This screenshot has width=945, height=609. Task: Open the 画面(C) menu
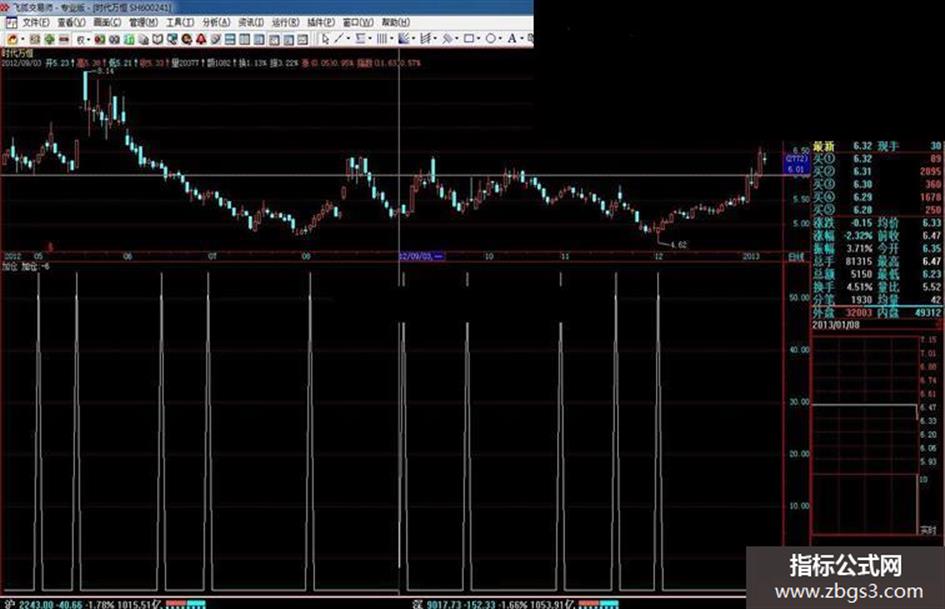(x=107, y=22)
